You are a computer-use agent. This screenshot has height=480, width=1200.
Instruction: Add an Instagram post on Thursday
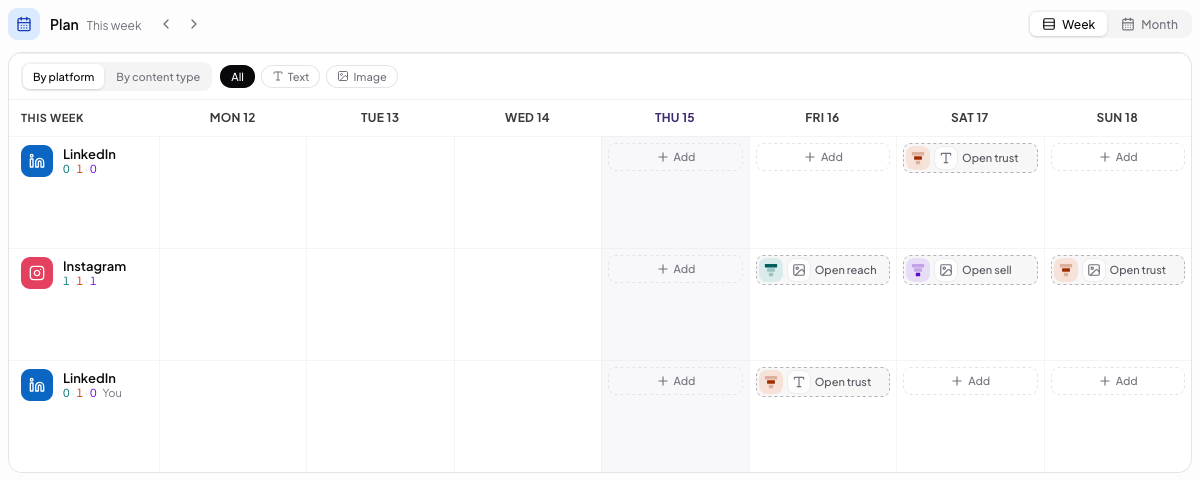tap(675, 269)
